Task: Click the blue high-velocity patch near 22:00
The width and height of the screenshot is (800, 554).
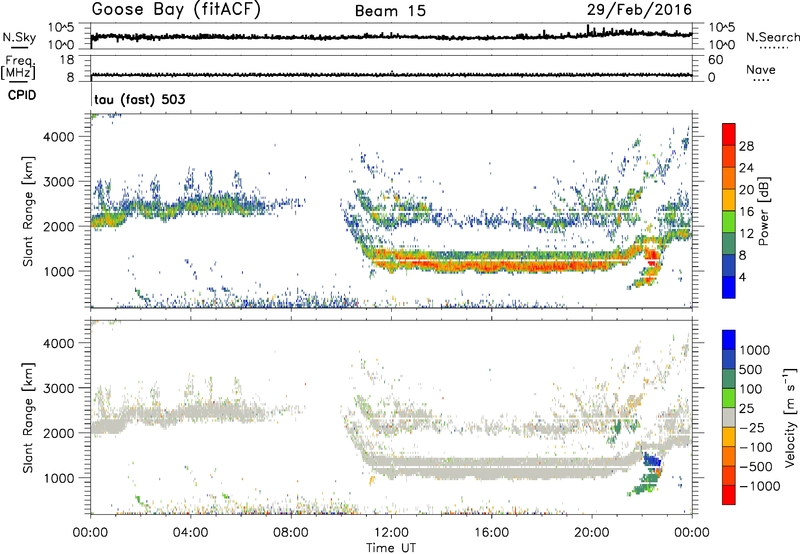Action: (652, 460)
